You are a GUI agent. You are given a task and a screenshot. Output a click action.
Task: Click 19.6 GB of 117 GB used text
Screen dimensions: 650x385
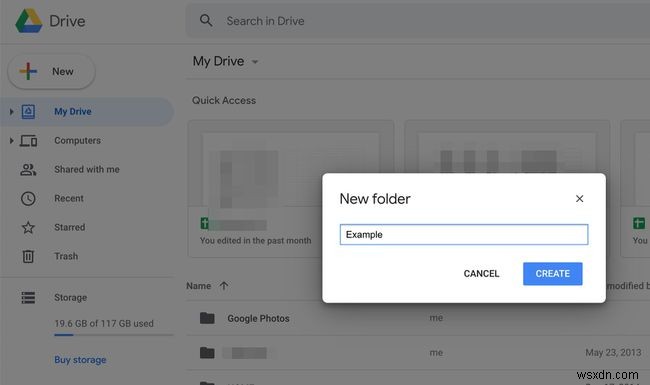tap(104, 323)
